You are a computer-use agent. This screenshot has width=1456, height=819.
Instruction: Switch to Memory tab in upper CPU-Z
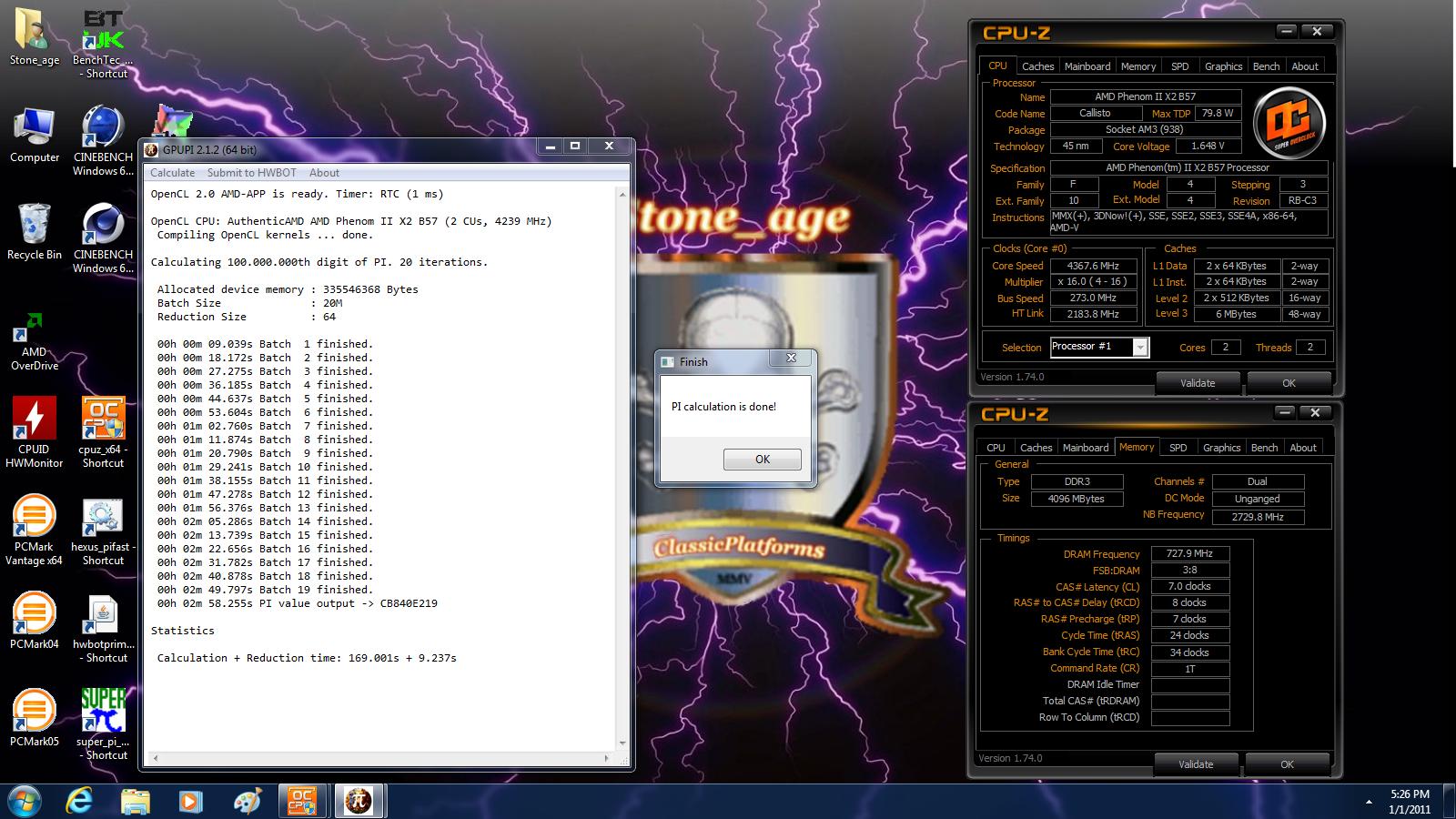1138,66
